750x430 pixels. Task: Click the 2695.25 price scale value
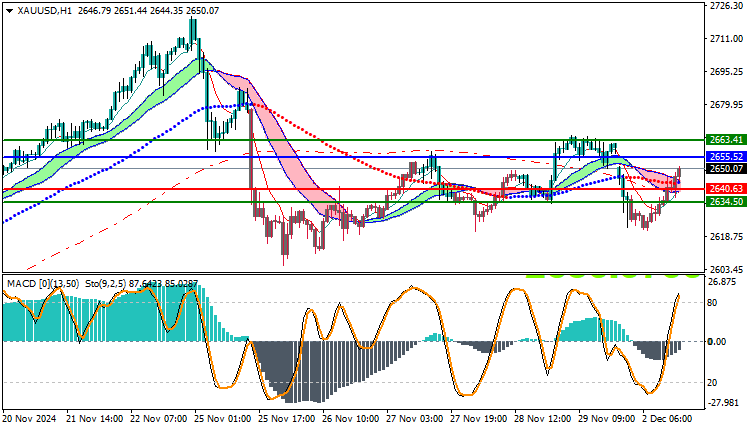click(x=727, y=72)
